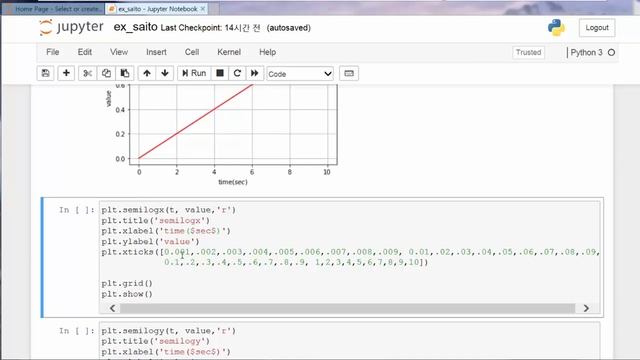This screenshot has width=640, height=360.
Task: Click the kernel idle circle indicator
Action: pyautogui.click(x=611, y=52)
